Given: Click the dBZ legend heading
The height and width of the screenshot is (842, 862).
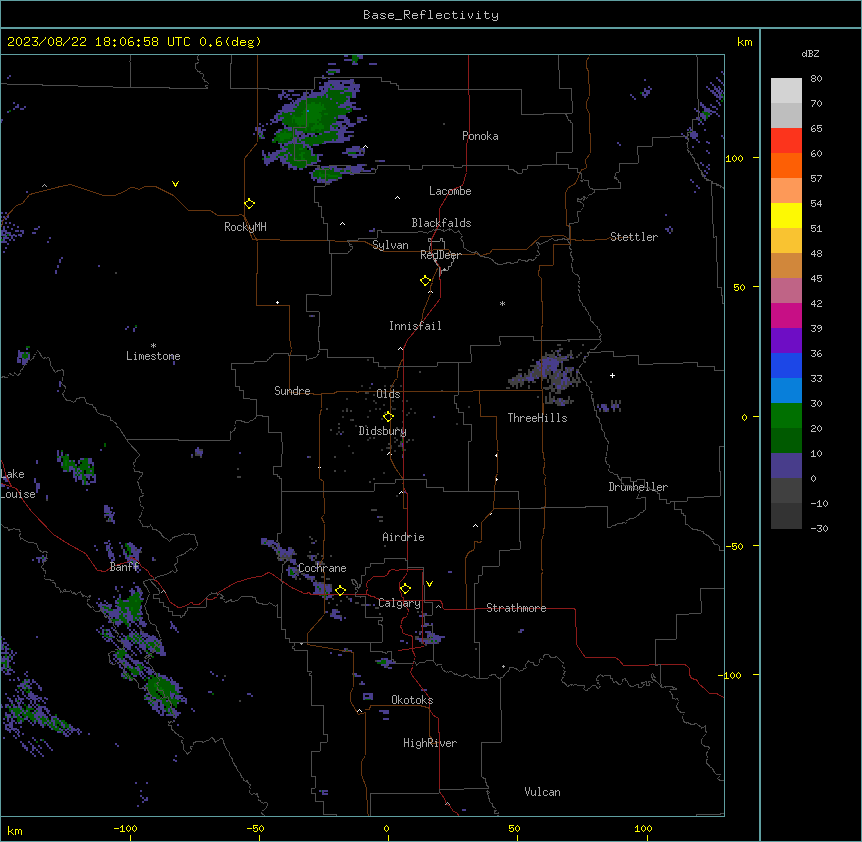Looking at the screenshot, I should [x=810, y=54].
